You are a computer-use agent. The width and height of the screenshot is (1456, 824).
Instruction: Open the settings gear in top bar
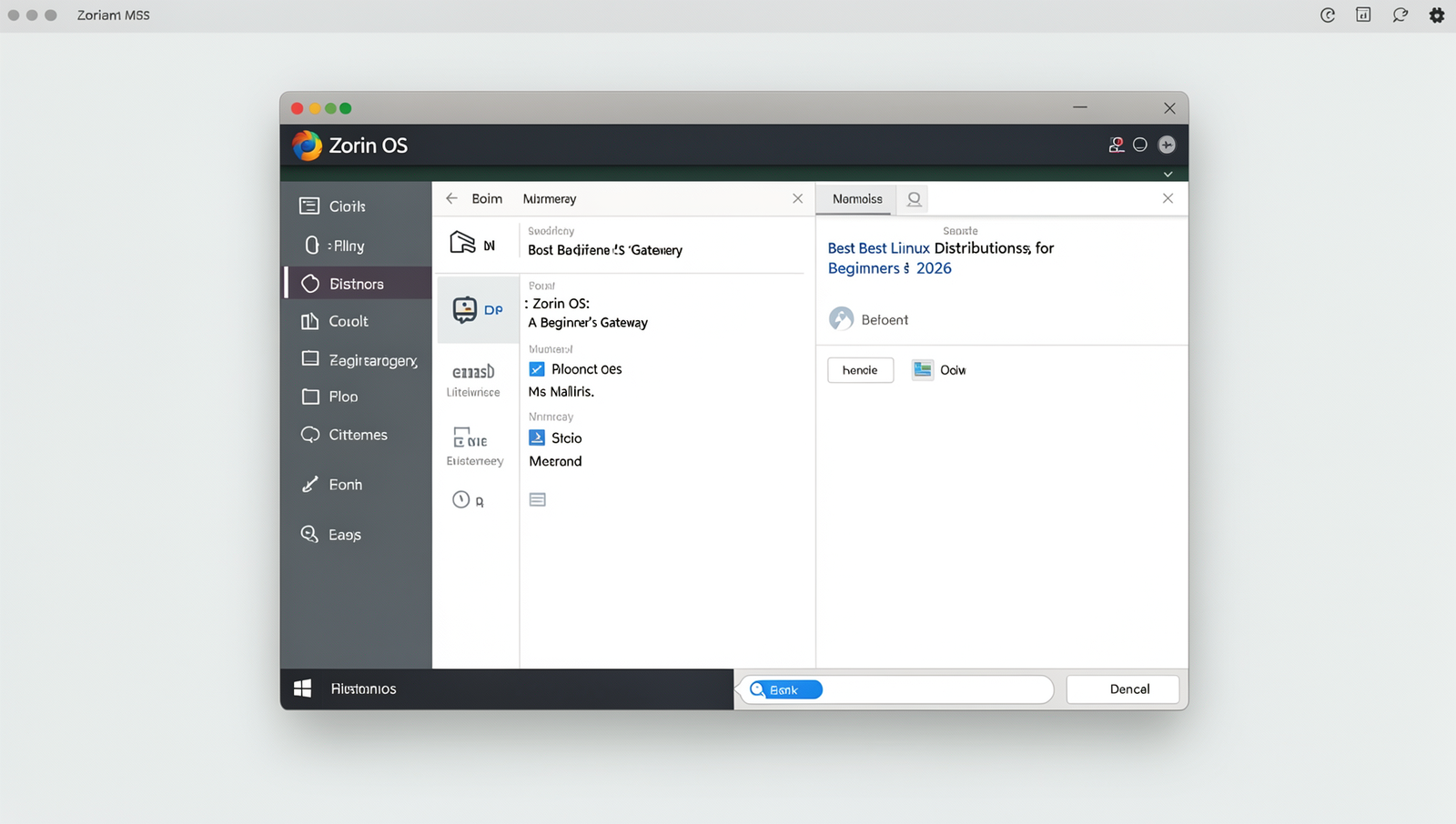1437,15
